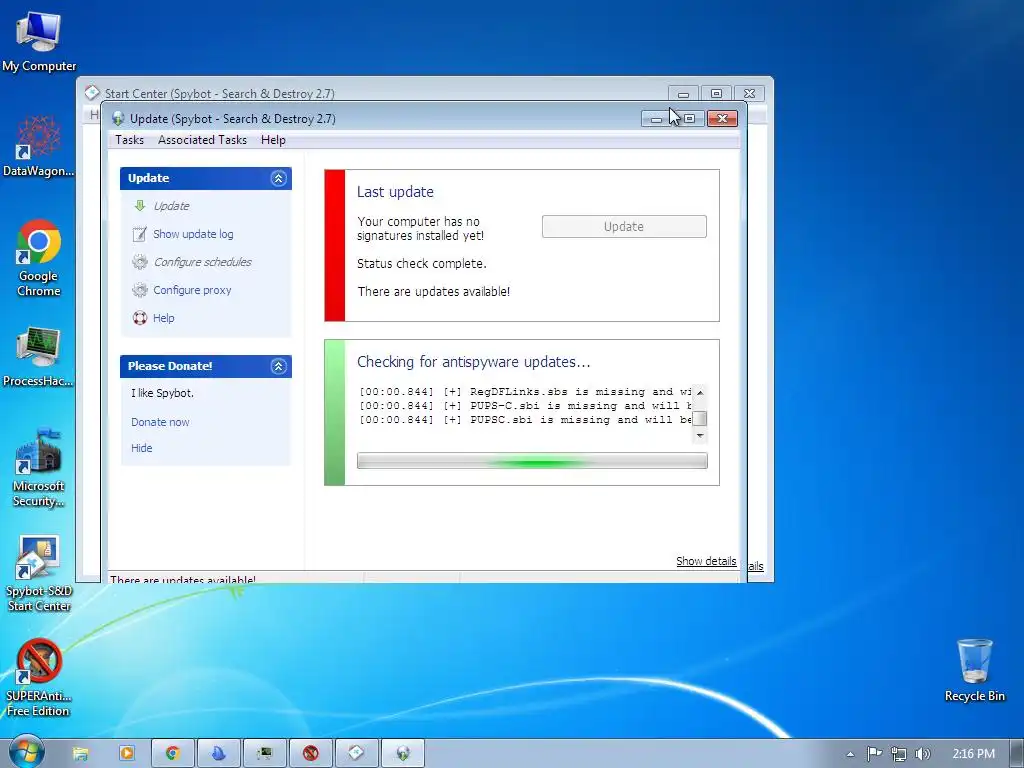Select SUPERAntiSpyware Free Edition desktop icon
This screenshot has height=768, width=1024.
coord(39,678)
